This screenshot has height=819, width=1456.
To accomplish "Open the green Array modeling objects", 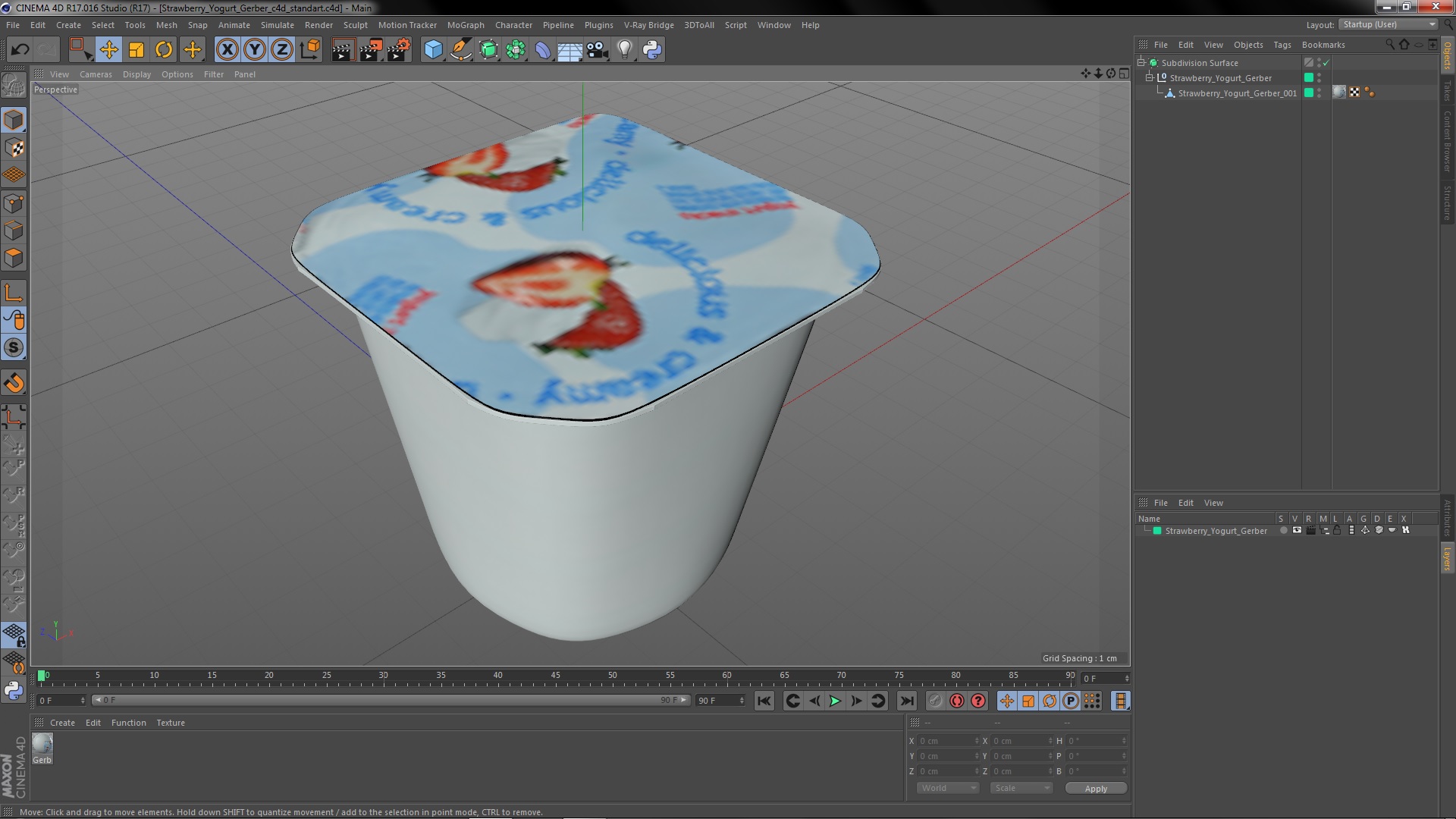I will coord(516,50).
